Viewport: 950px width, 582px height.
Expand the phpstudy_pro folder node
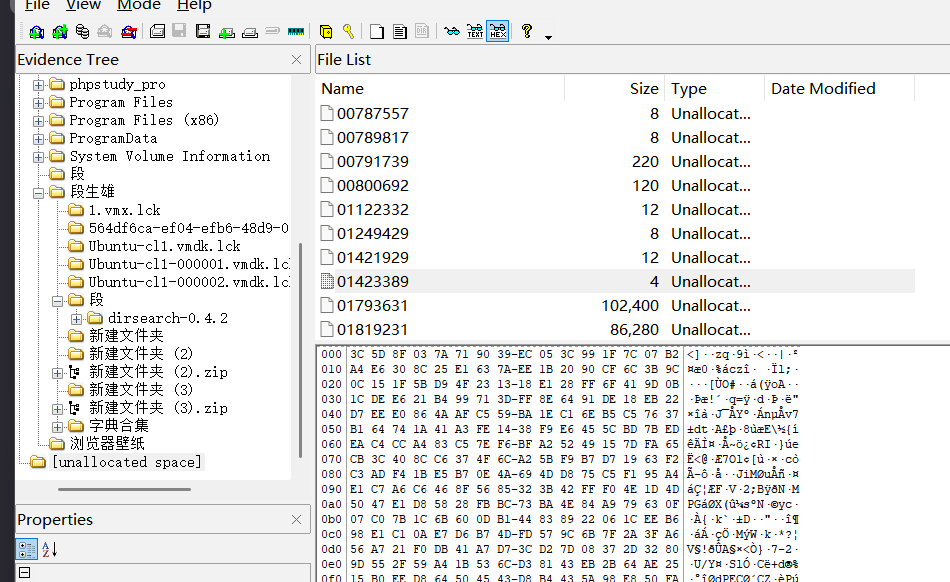[38, 85]
